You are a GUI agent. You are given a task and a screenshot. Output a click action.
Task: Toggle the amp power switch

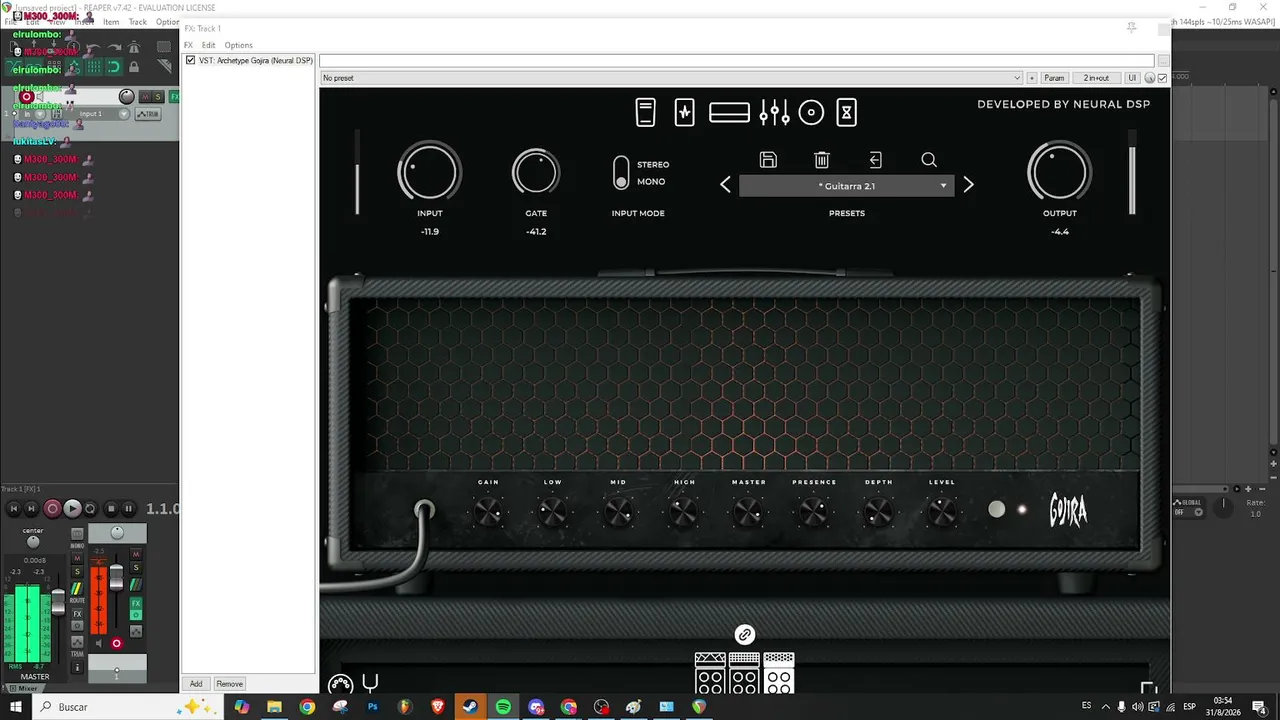pos(996,510)
